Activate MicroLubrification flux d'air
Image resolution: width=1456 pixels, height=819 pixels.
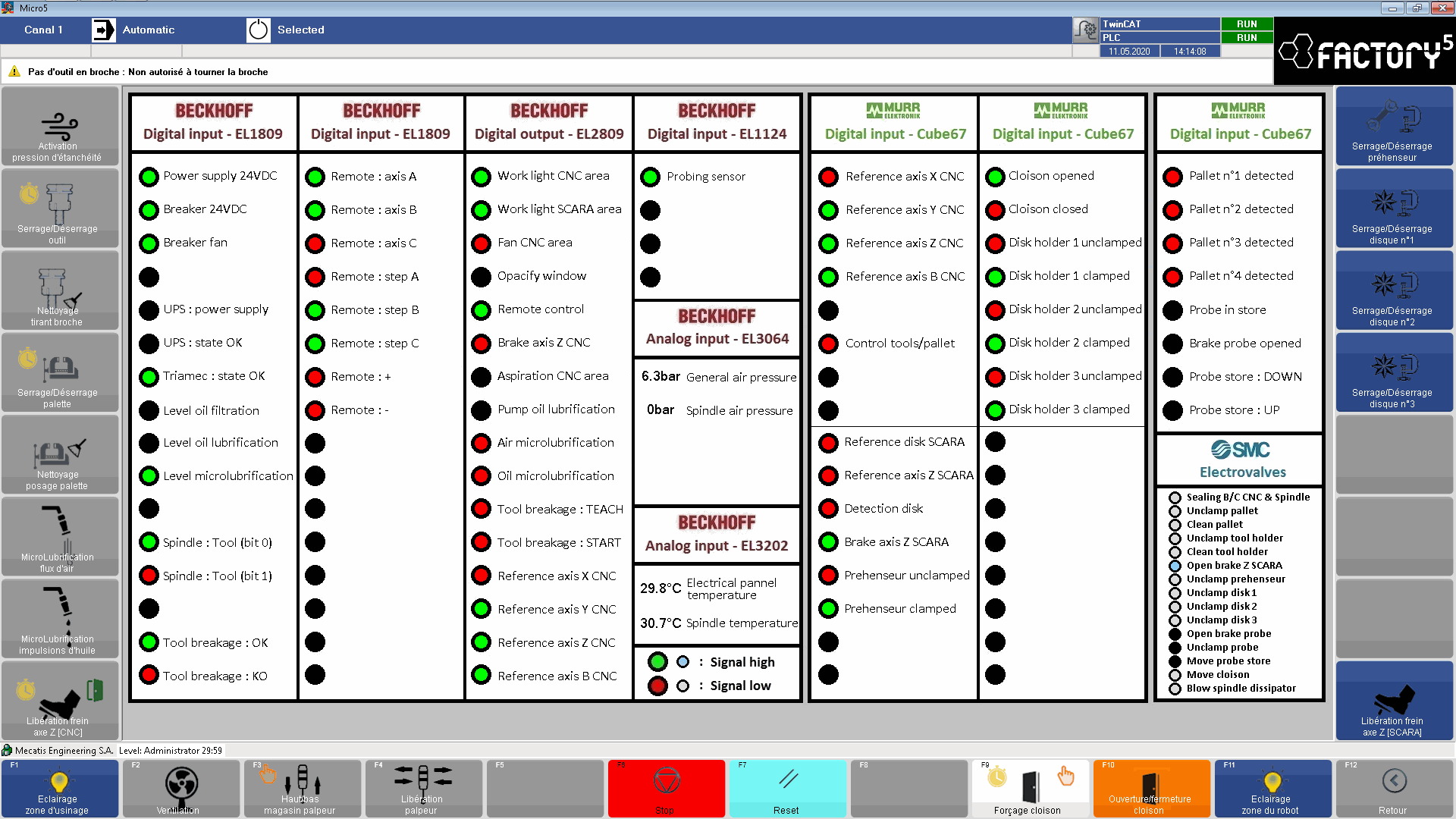pos(59,537)
